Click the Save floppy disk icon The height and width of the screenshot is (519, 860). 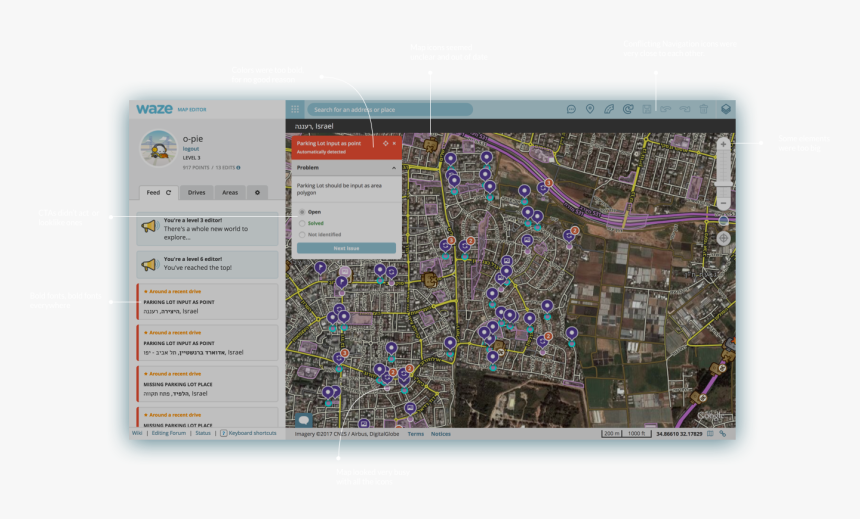[x=647, y=109]
